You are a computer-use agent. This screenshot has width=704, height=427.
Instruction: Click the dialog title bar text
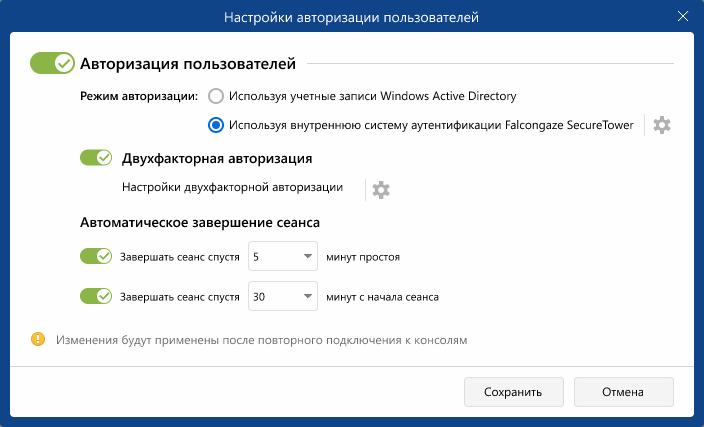351,17
